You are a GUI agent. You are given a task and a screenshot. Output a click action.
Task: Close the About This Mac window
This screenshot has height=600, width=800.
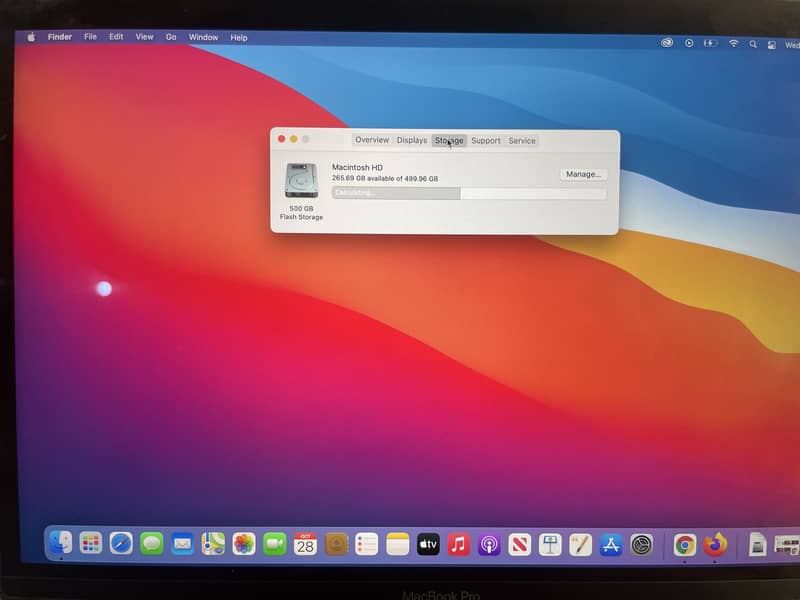tap(282, 139)
